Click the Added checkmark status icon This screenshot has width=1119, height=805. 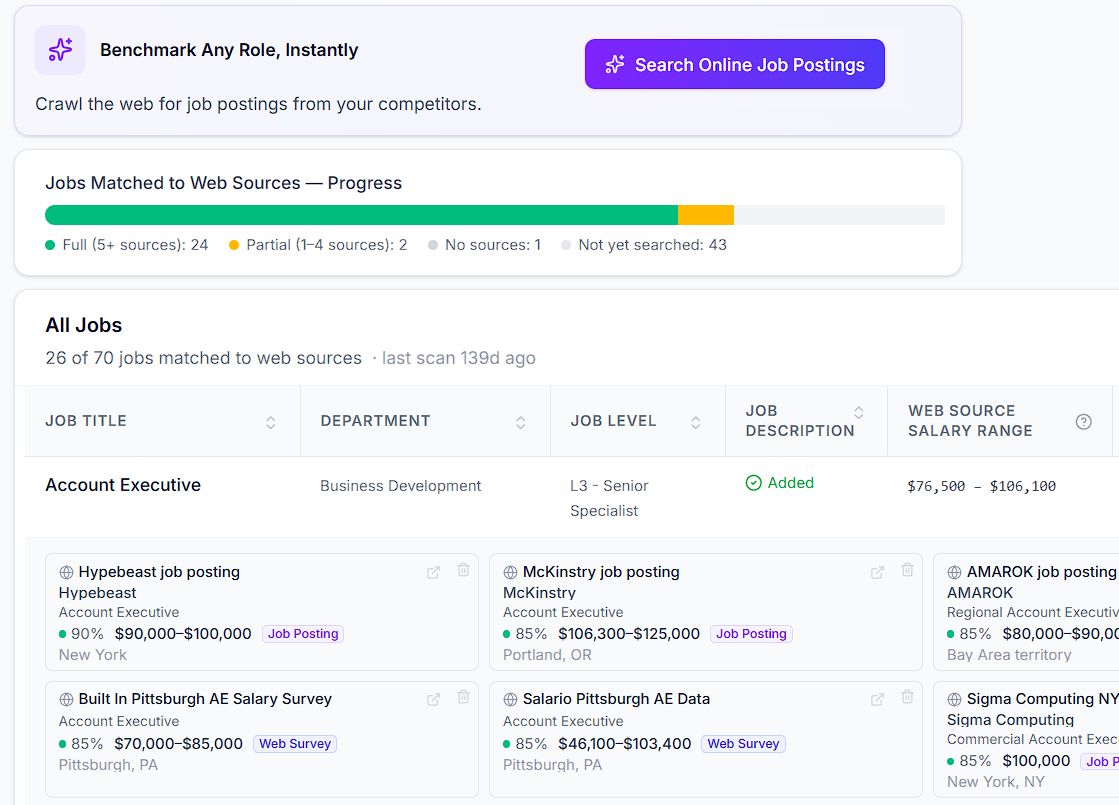point(754,483)
